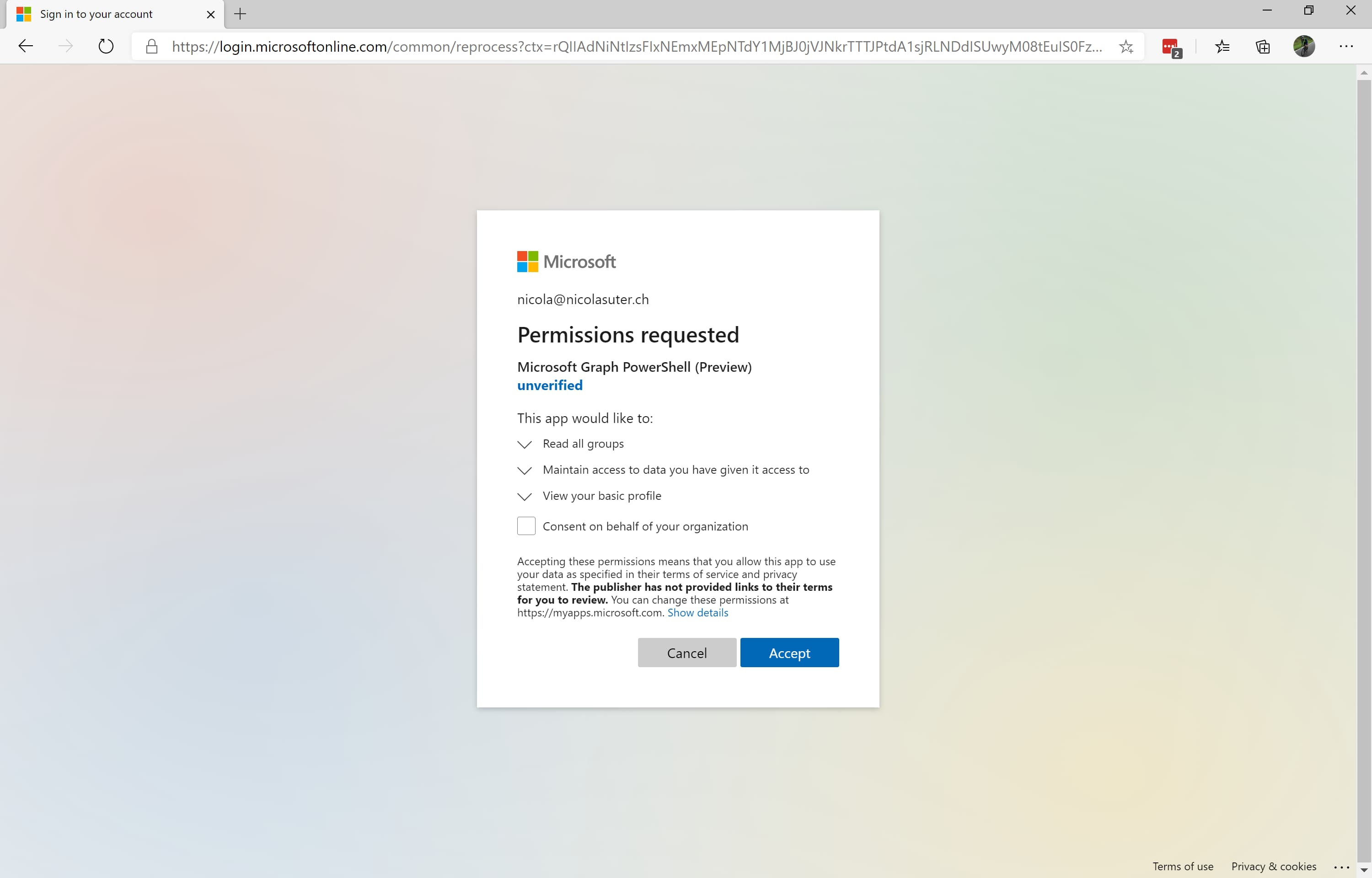The height and width of the screenshot is (878, 1372).
Task: Open Collections panel
Action: pyautogui.click(x=1263, y=47)
